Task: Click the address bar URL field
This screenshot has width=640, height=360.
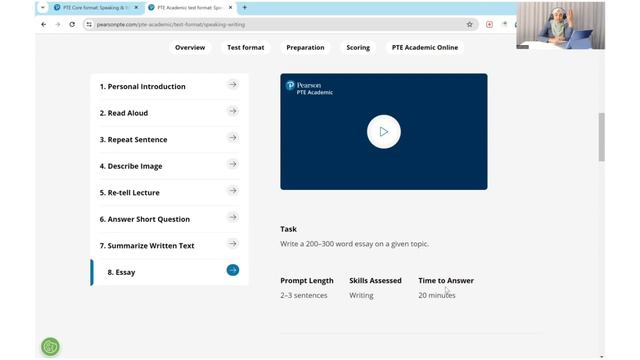Action: (280, 24)
